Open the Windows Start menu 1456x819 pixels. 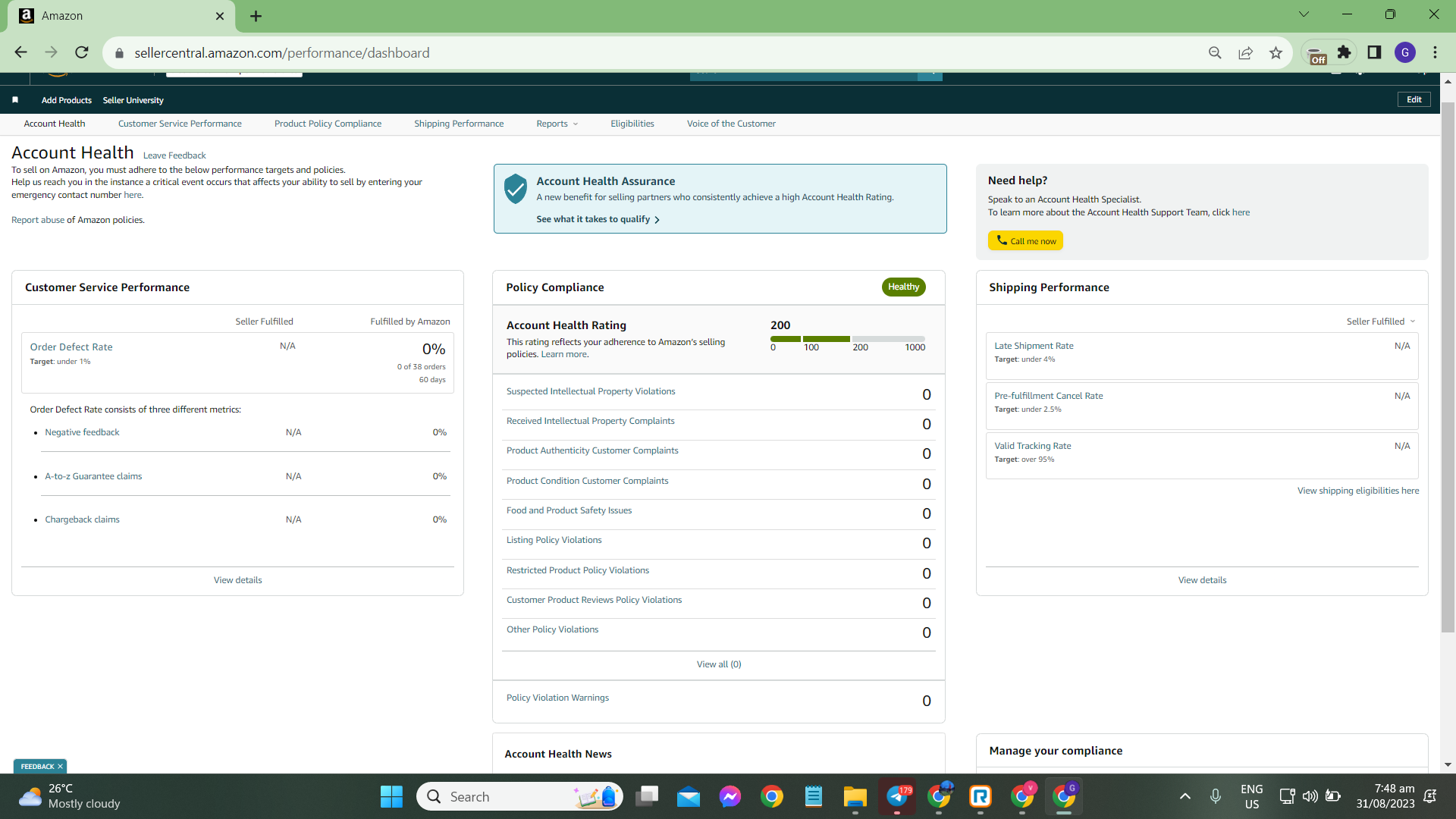[x=391, y=797]
